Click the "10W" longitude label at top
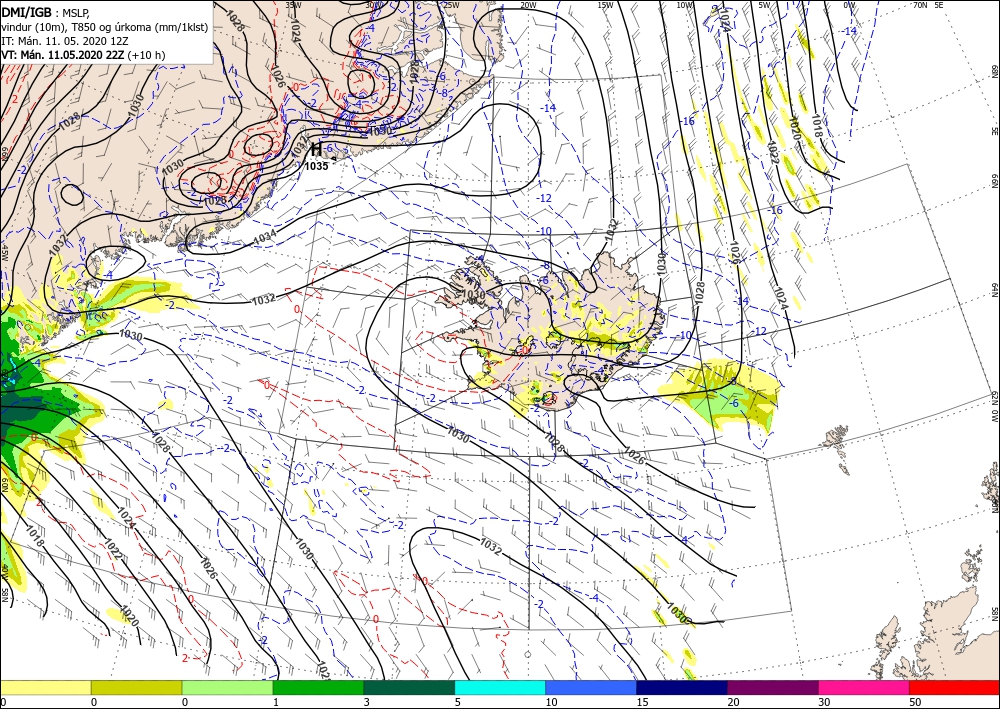Image resolution: width=1000 pixels, height=709 pixels. (x=685, y=5)
